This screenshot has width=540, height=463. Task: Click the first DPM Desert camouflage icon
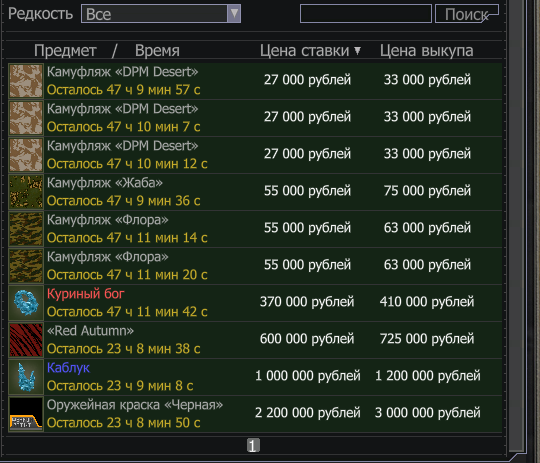tap(26, 81)
